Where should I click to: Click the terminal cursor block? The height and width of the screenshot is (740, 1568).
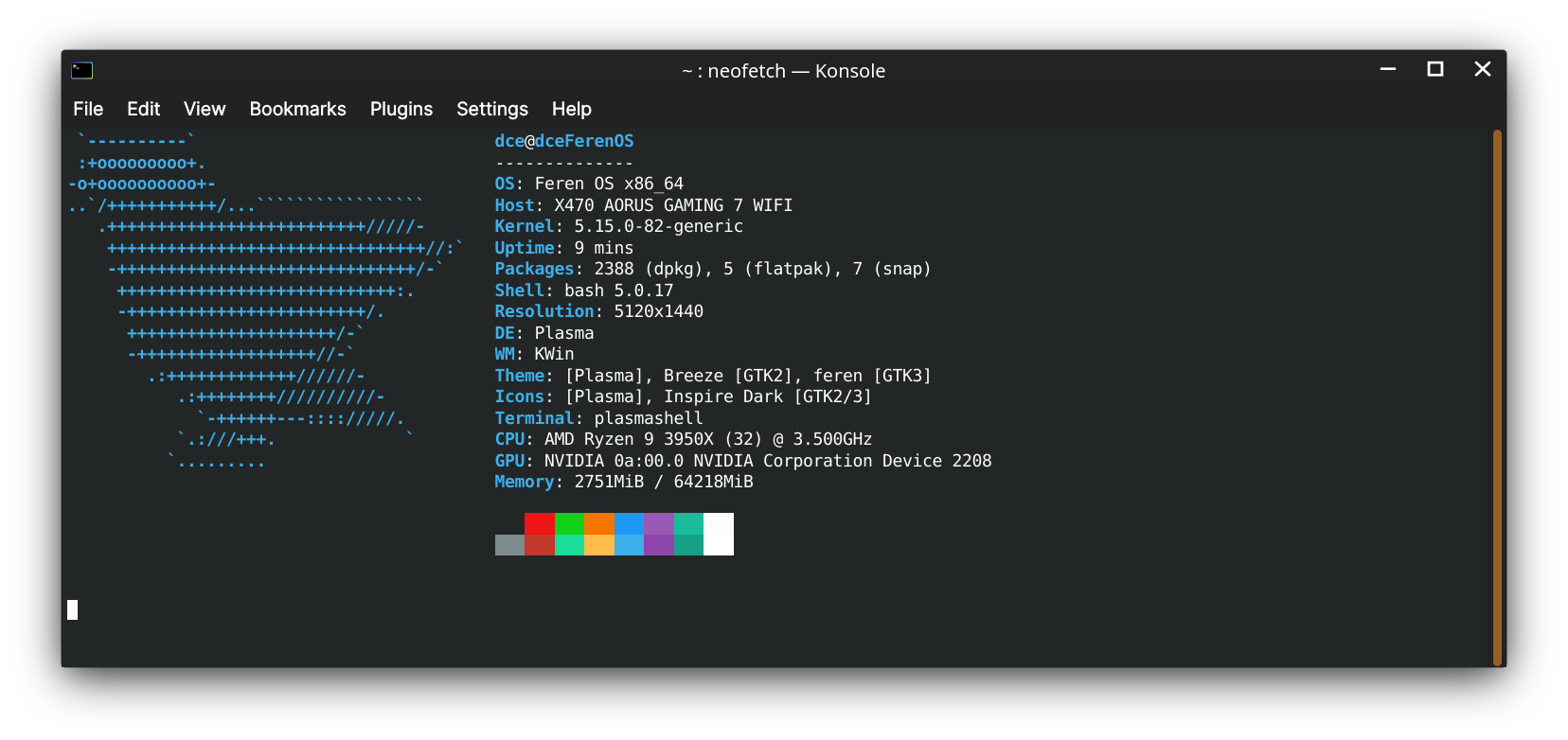coord(72,609)
